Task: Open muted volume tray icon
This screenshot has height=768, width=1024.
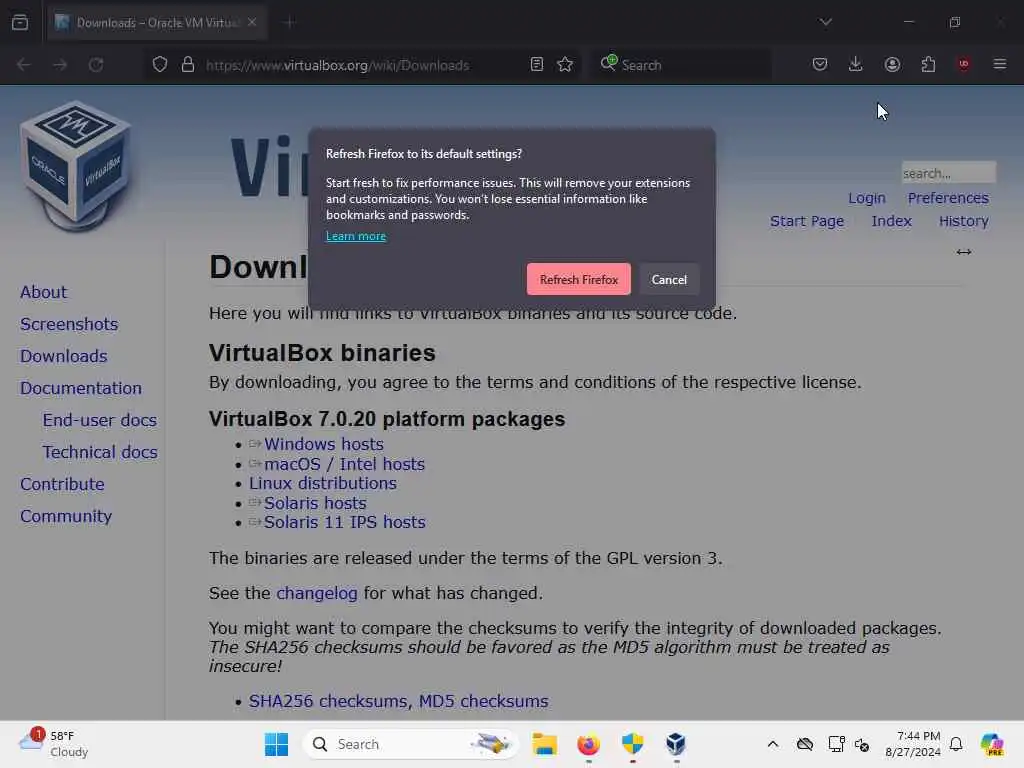Action: pos(862,744)
